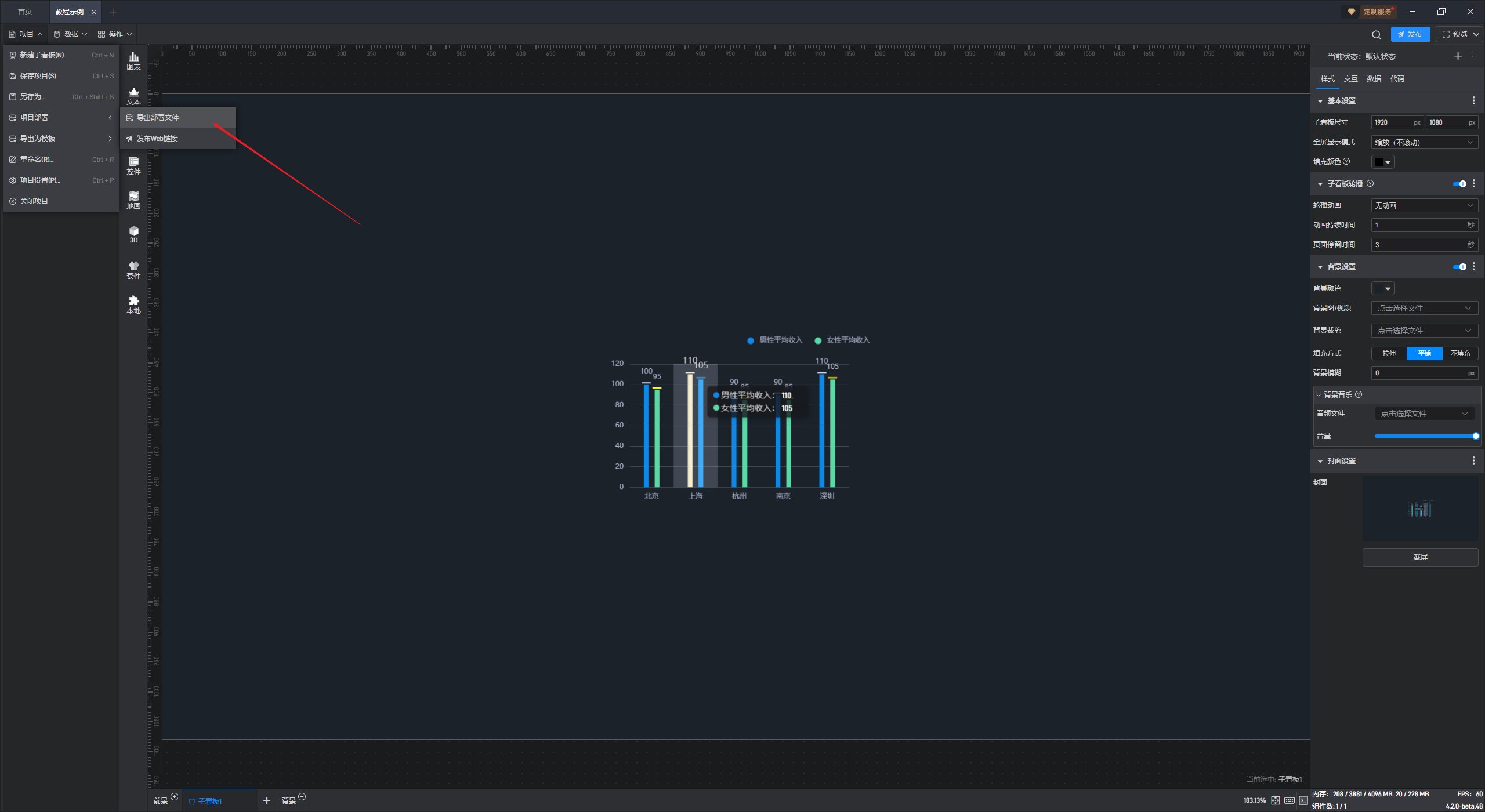Open the 全屏显示模式 dropdown
Viewport: 1485px width, 812px height.
(x=1424, y=142)
